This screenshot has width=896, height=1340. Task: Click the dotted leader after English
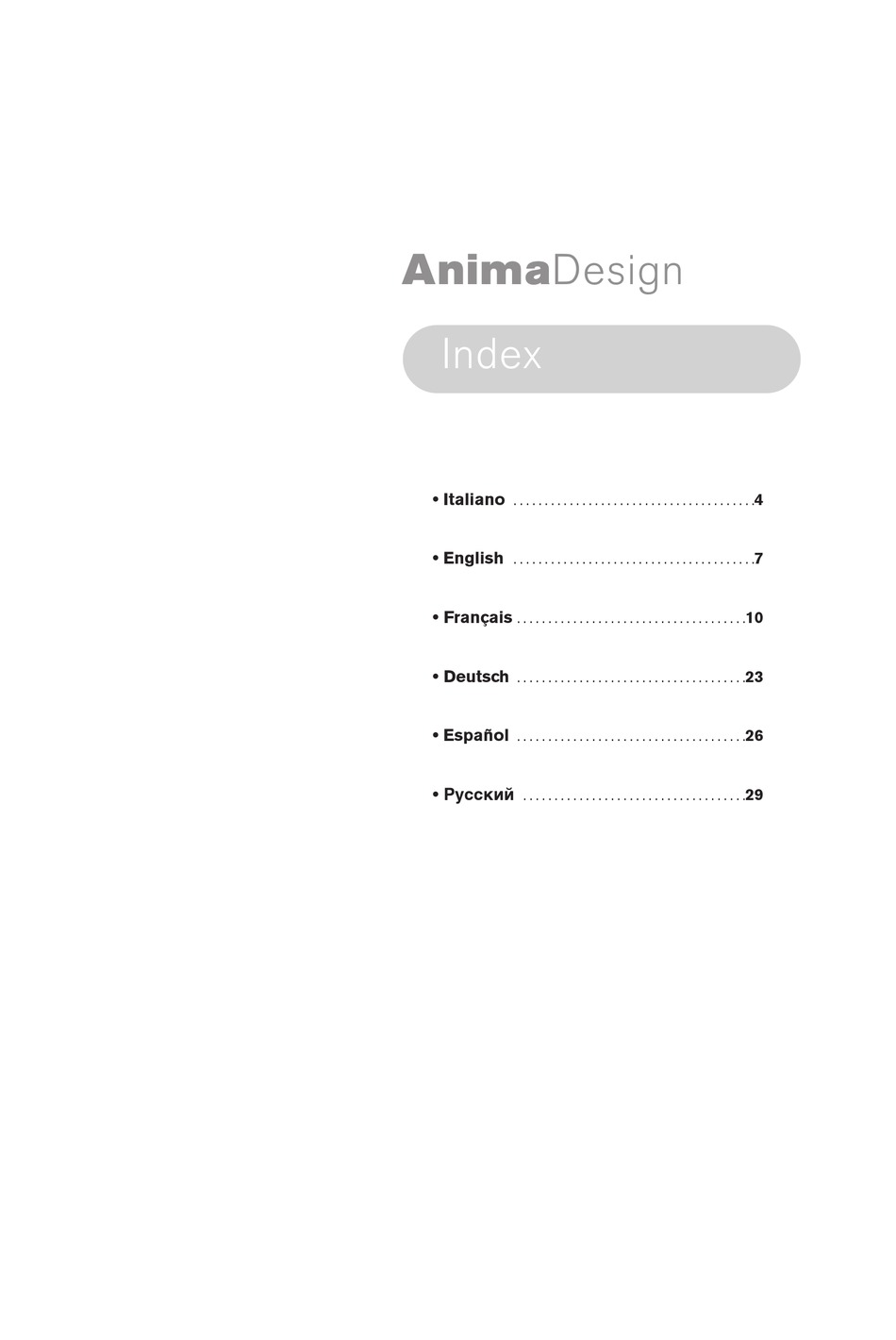click(633, 564)
